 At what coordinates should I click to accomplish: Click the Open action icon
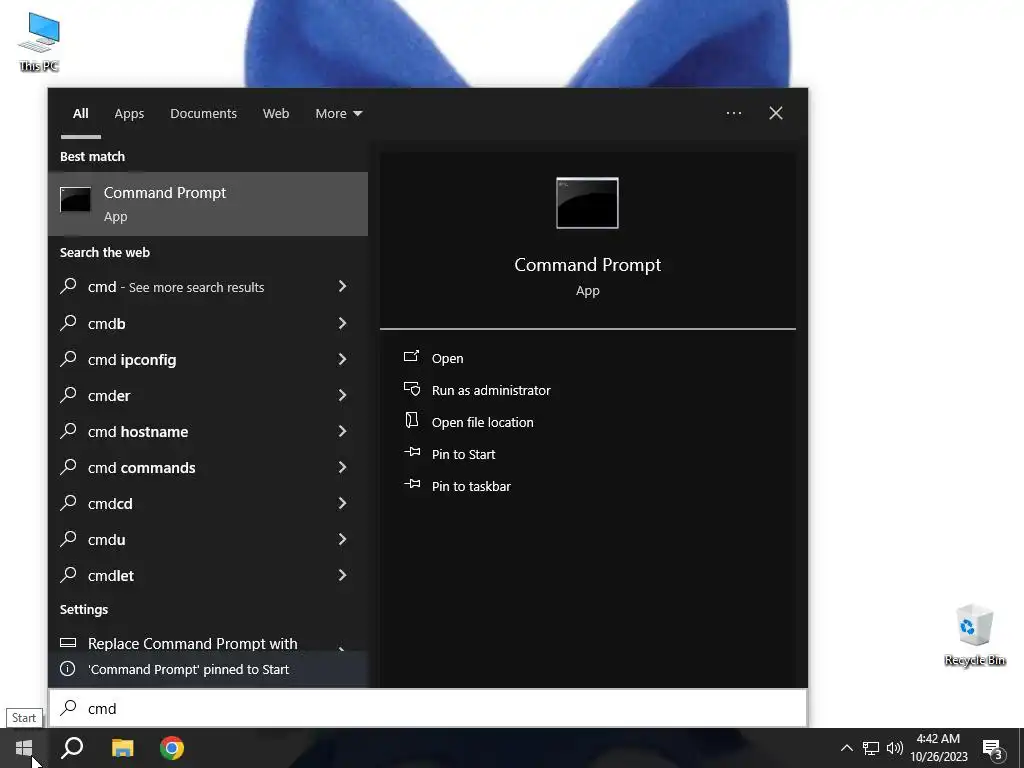point(411,357)
